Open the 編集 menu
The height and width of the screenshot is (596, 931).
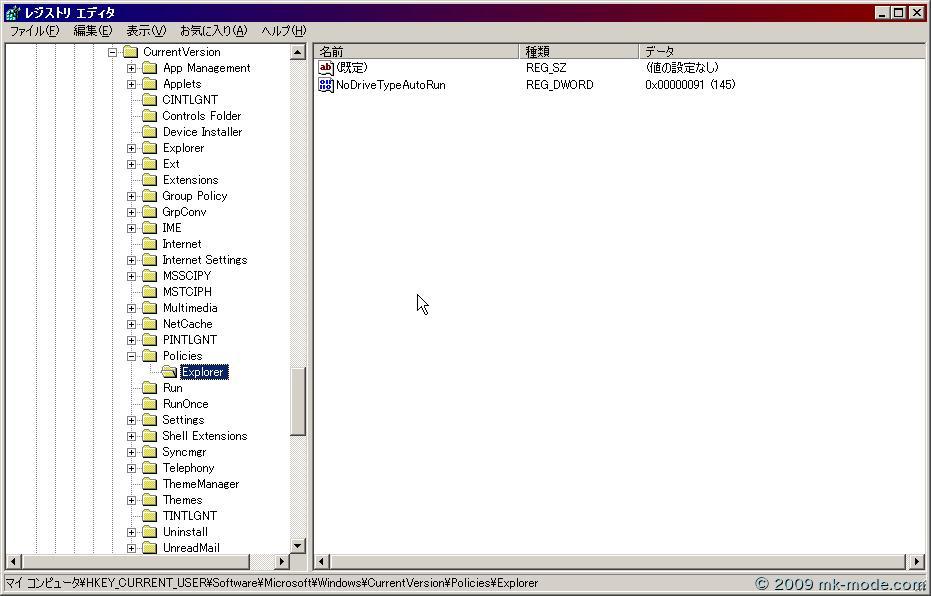(90, 31)
